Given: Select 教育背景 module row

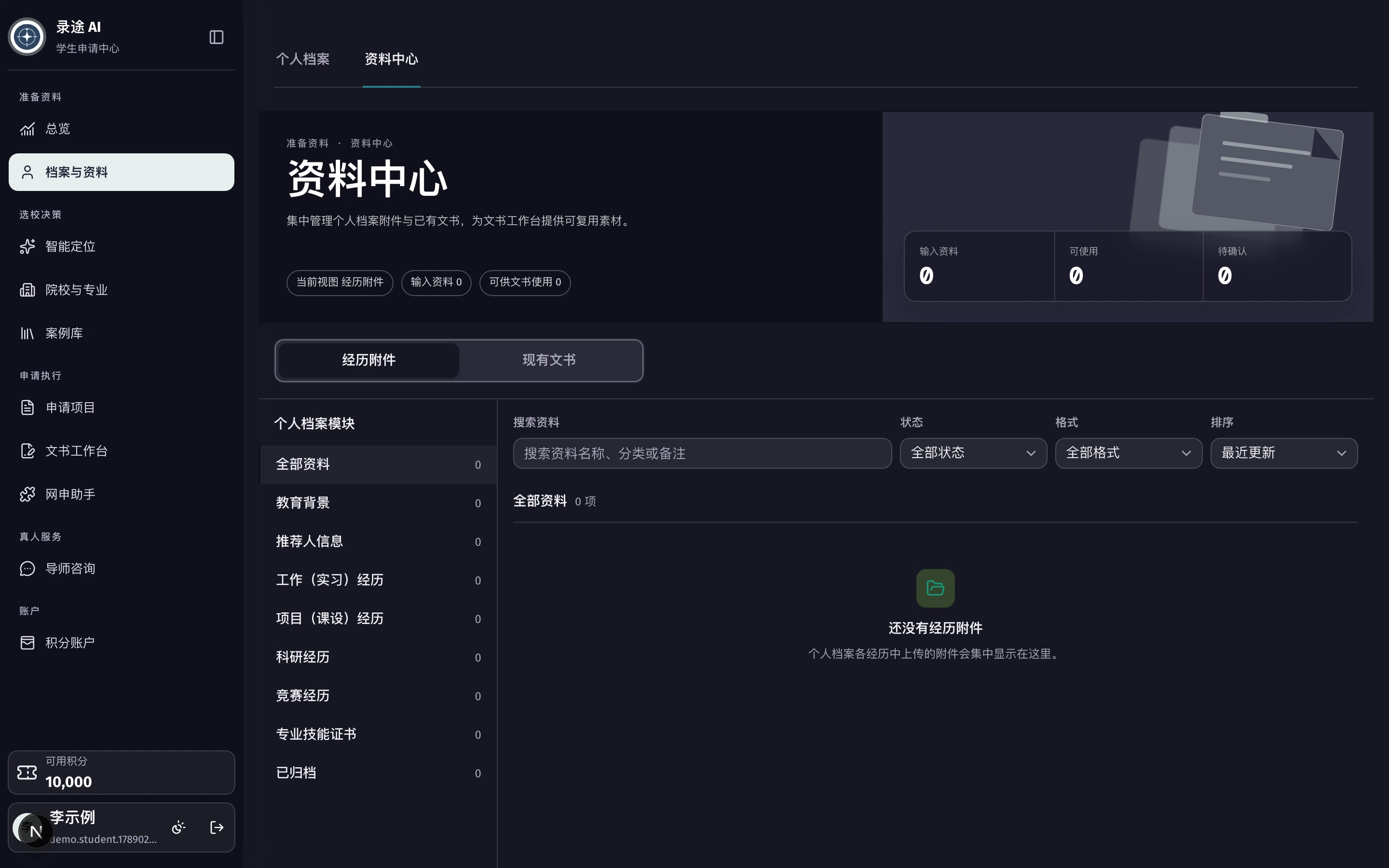Looking at the screenshot, I should (378, 503).
